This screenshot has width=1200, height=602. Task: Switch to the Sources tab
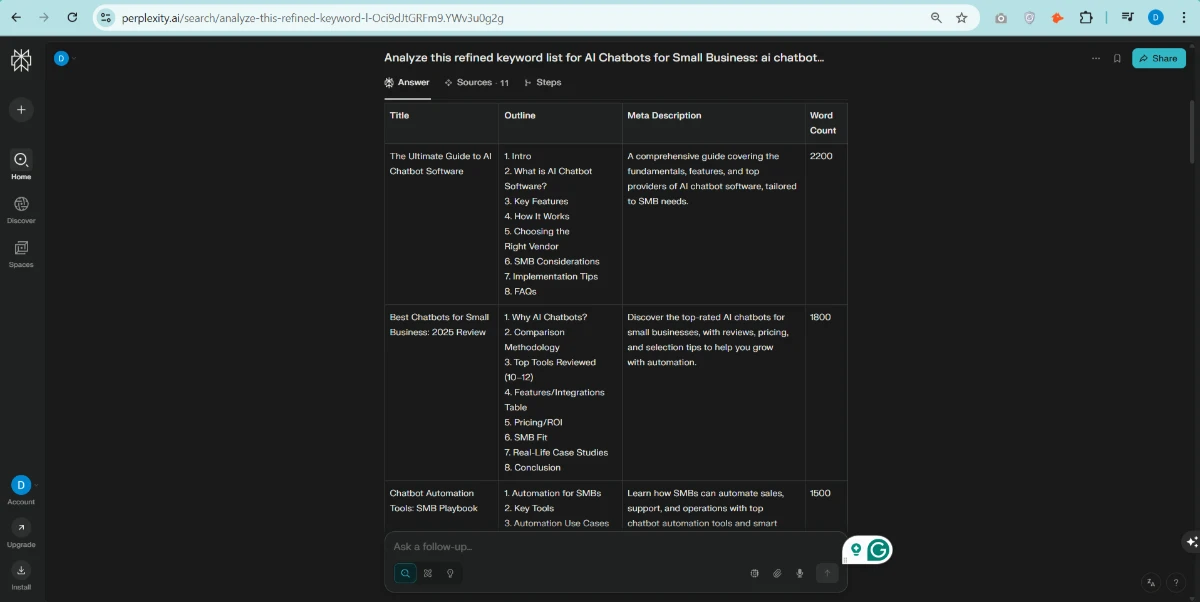pyautogui.click(x=477, y=82)
